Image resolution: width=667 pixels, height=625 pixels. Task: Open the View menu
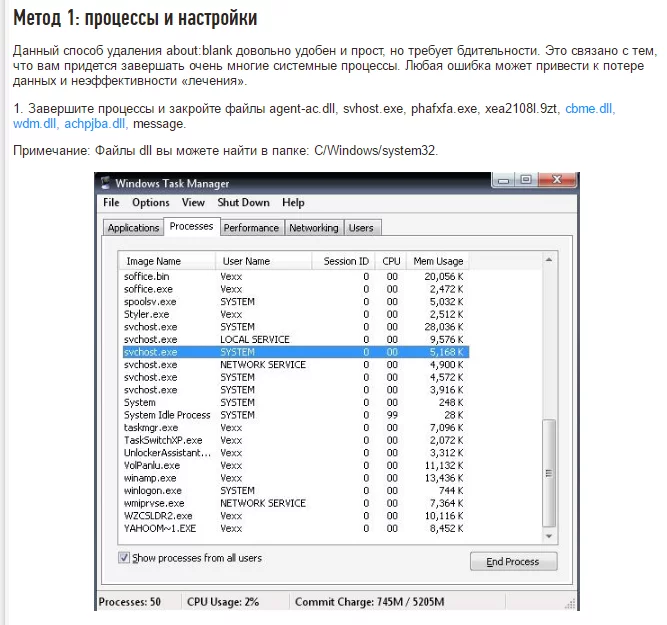pyautogui.click(x=193, y=203)
